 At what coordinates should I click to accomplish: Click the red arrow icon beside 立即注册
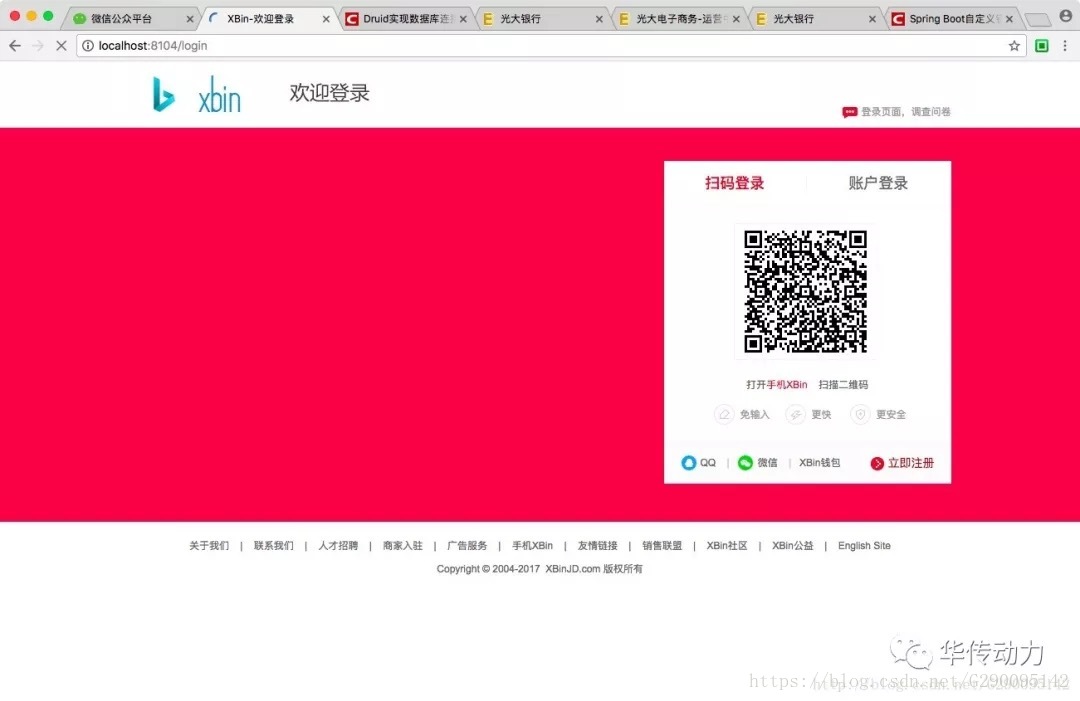point(877,463)
